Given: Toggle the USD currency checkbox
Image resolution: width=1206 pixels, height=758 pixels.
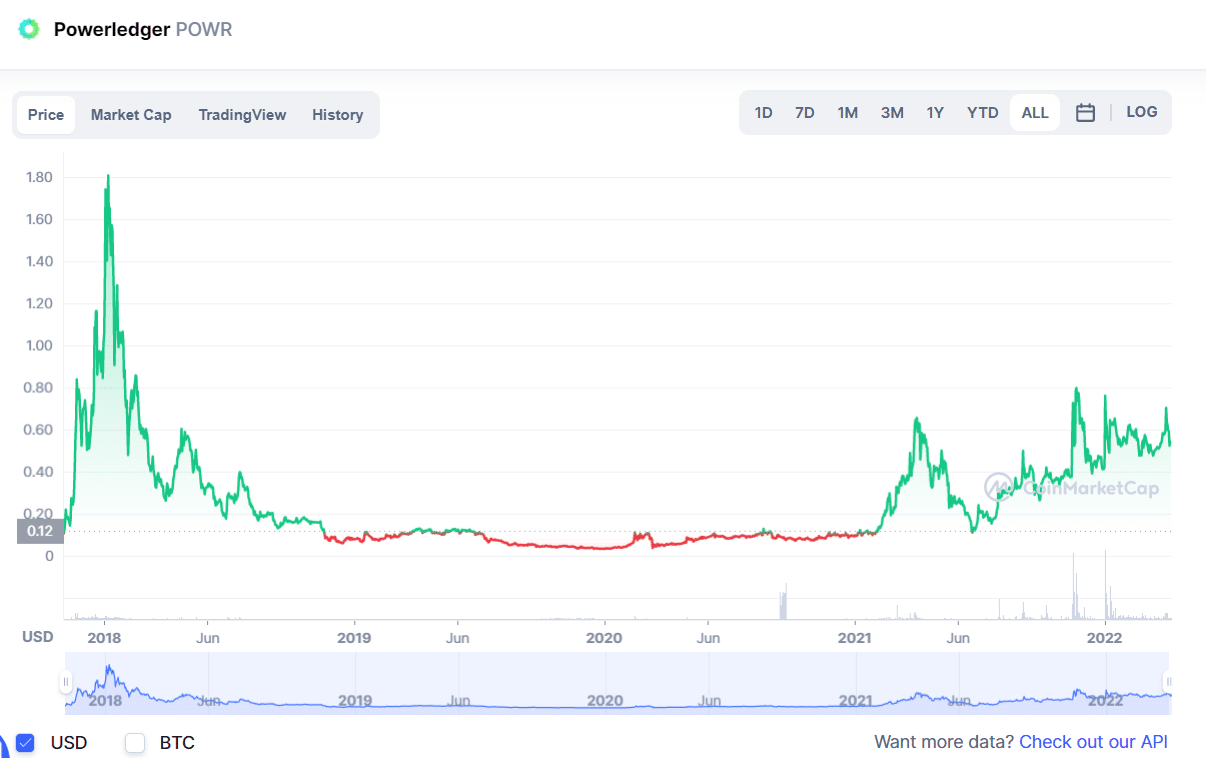Looking at the screenshot, I should 26,742.
